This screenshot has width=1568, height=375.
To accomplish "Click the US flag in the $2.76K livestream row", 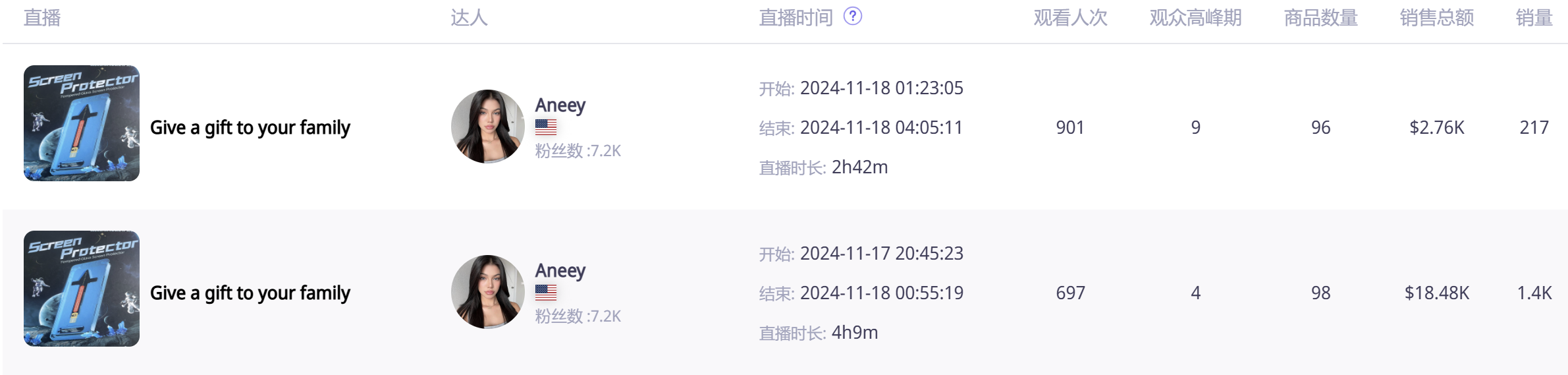I will click(x=546, y=127).
